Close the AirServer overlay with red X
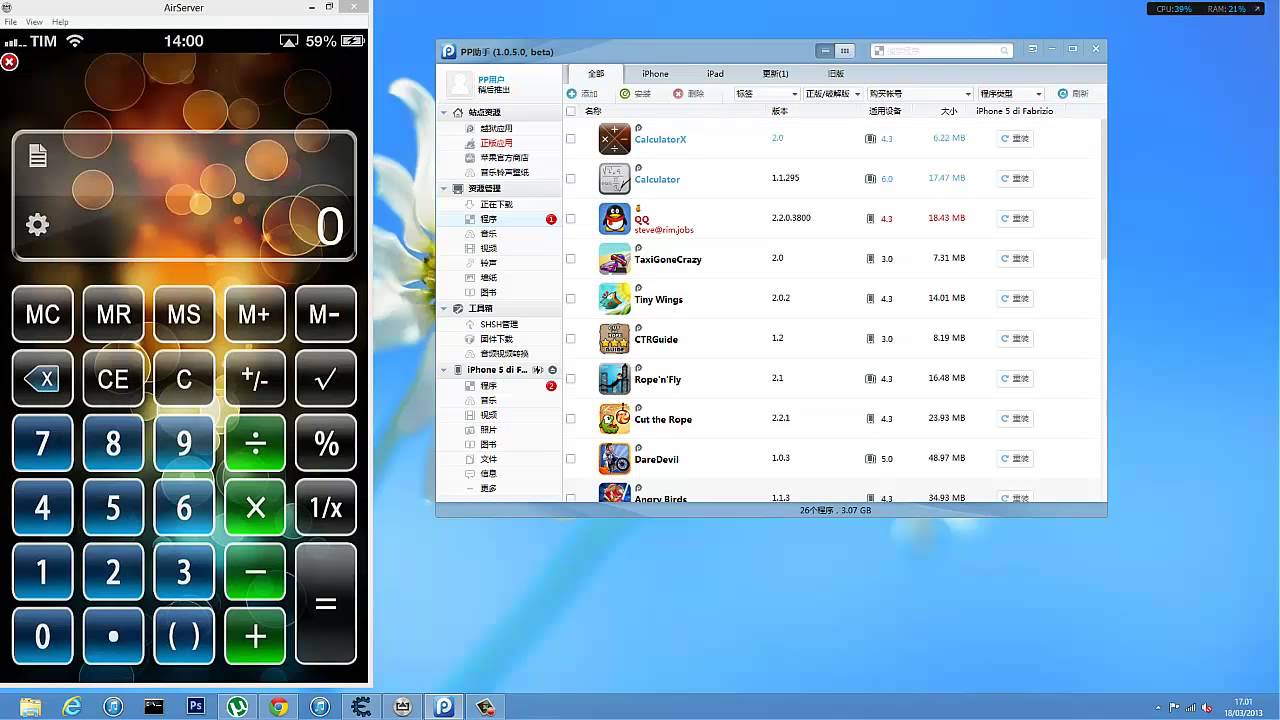This screenshot has height=720, width=1280. coord(9,62)
